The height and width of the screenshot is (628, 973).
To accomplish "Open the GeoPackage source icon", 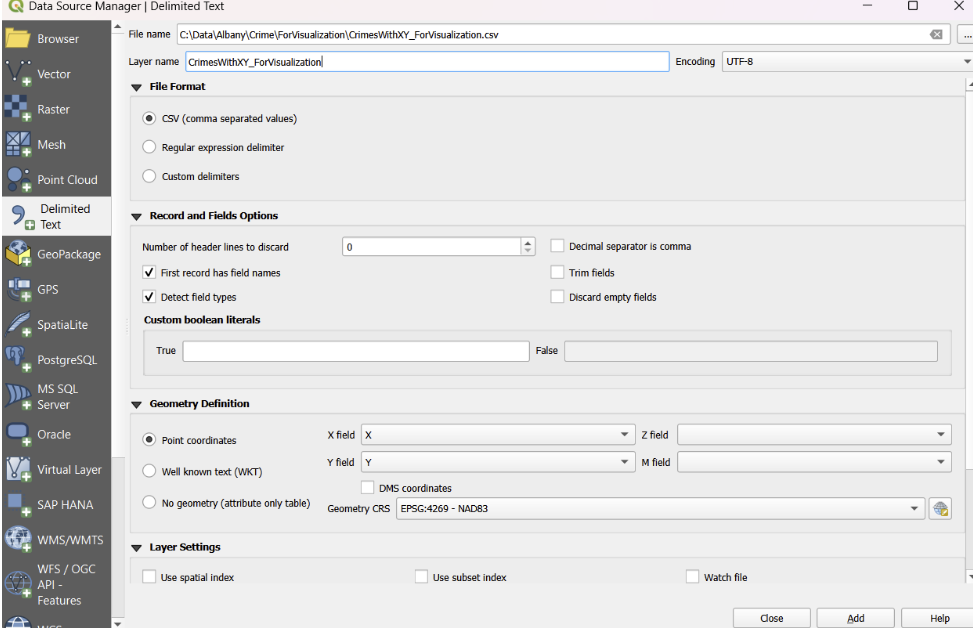I will point(19,255).
